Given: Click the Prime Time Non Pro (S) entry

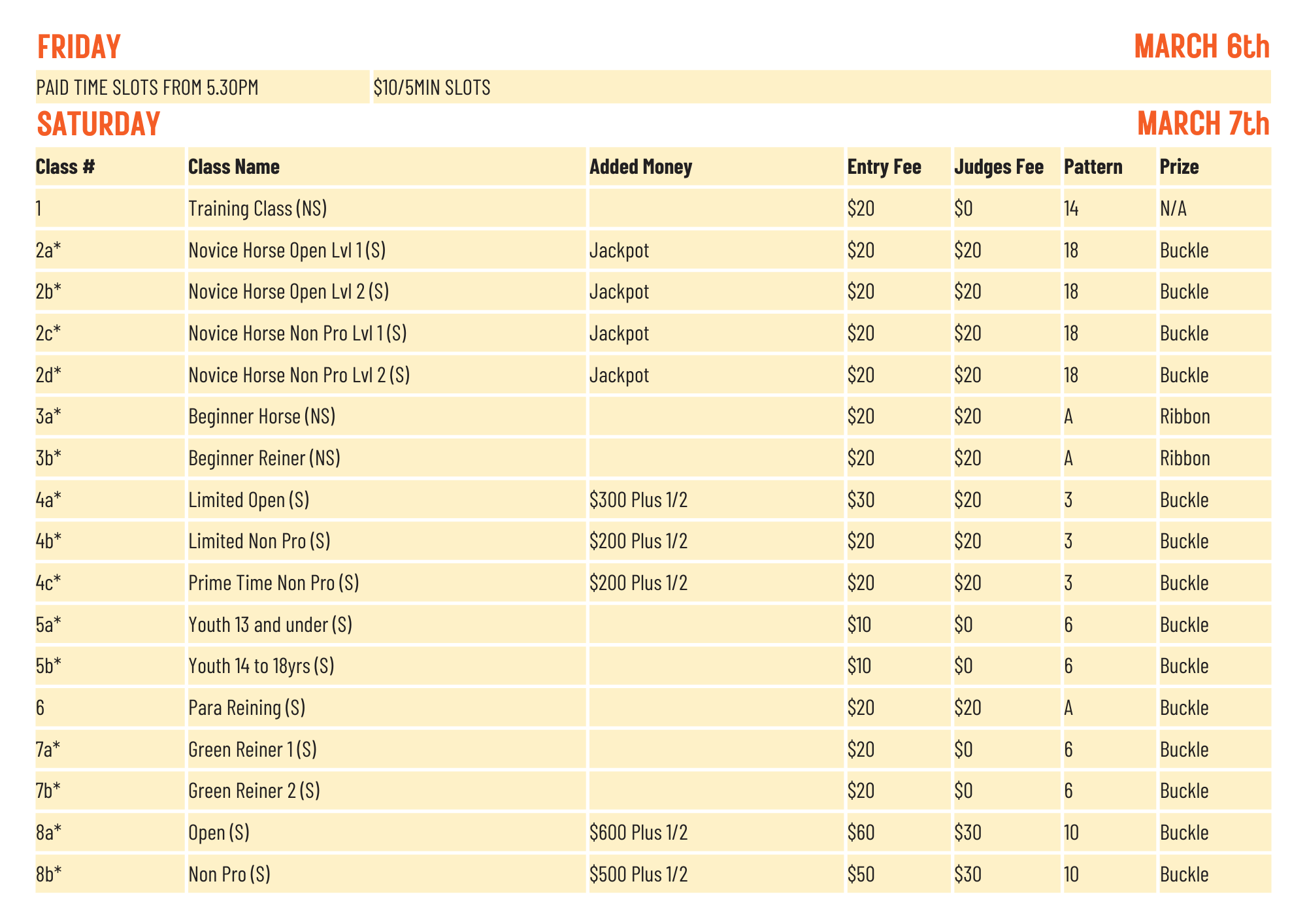Looking at the screenshot, I should (273, 583).
